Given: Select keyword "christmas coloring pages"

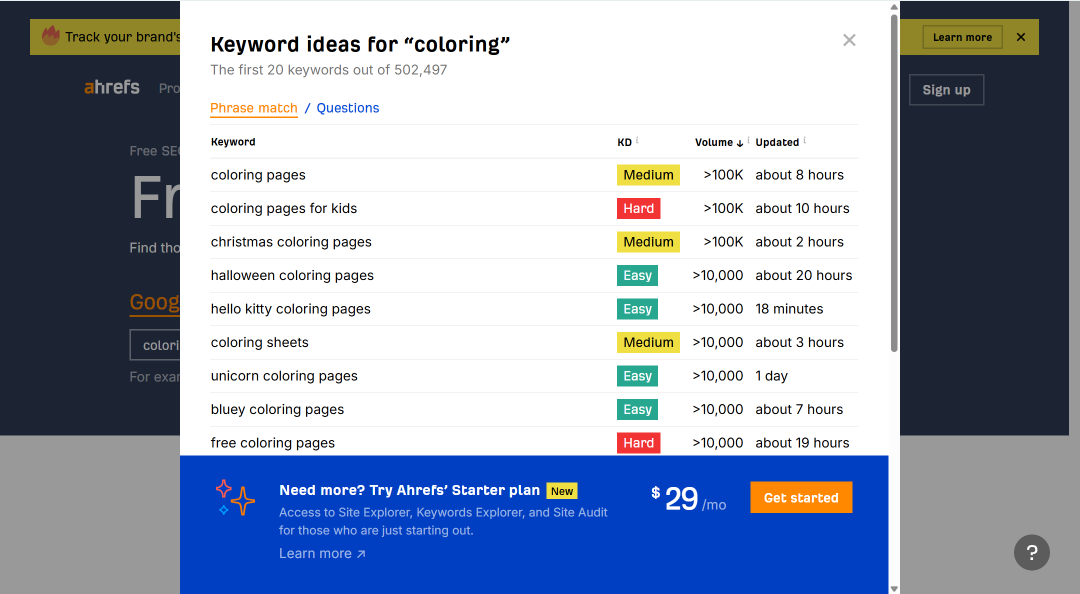Looking at the screenshot, I should [x=291, y=242].
